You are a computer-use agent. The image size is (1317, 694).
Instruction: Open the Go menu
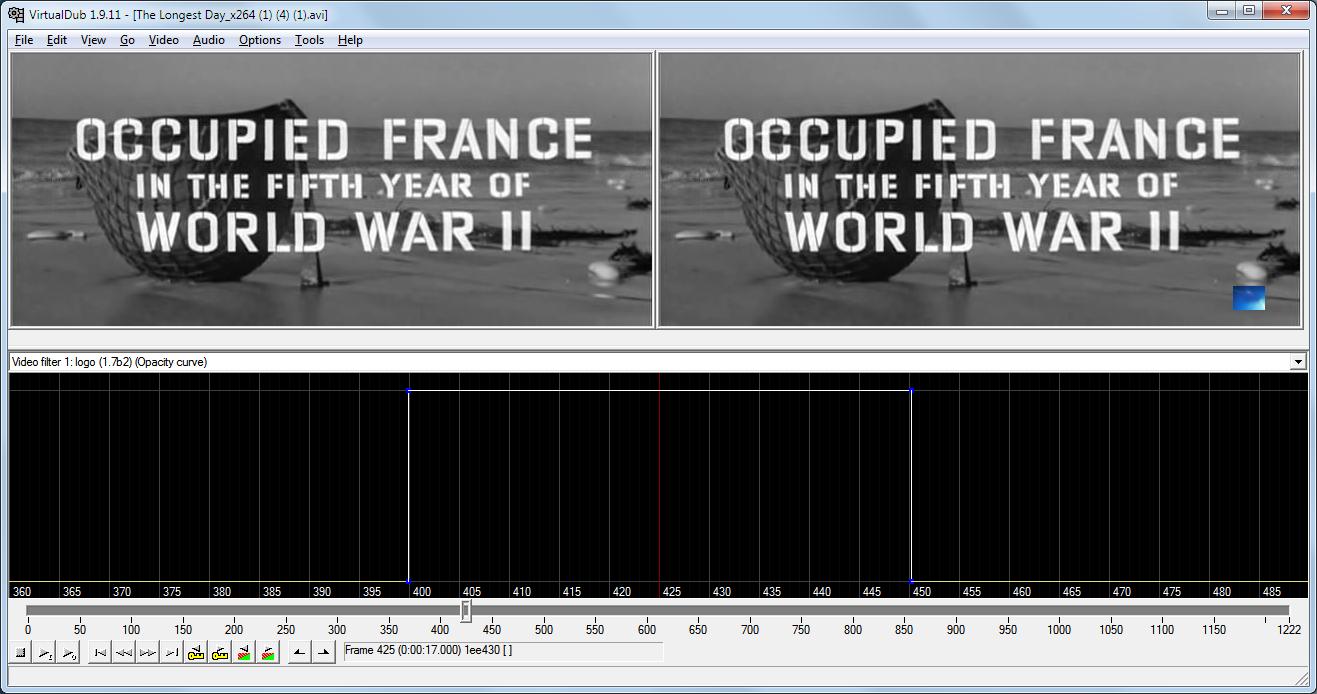coord(127,40)
